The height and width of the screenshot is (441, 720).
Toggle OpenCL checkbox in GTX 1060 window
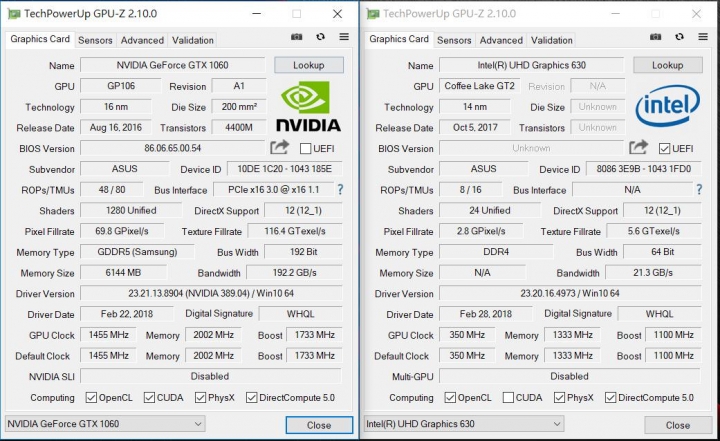pos(91,397)
